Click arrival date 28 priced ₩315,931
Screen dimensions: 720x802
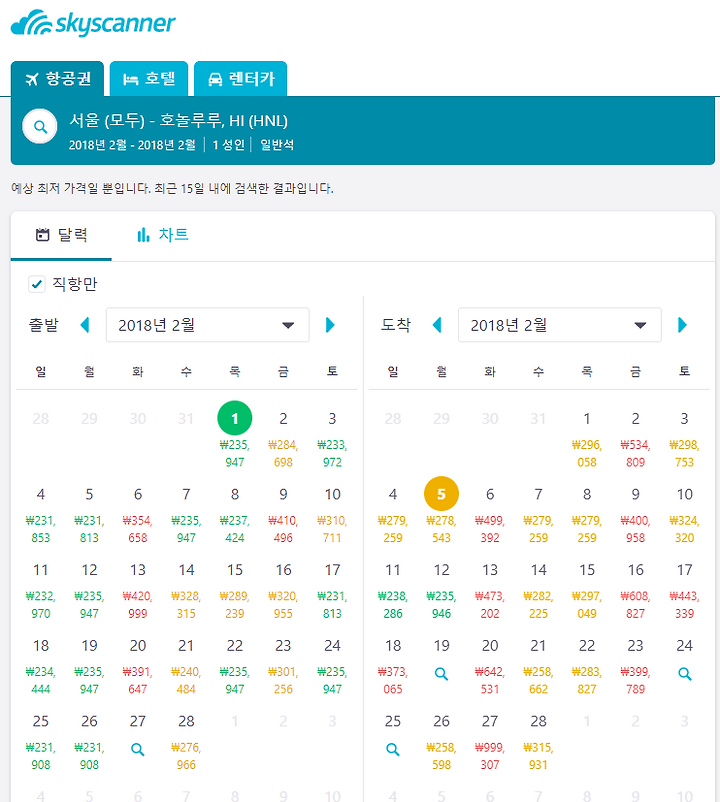[538, 743]
